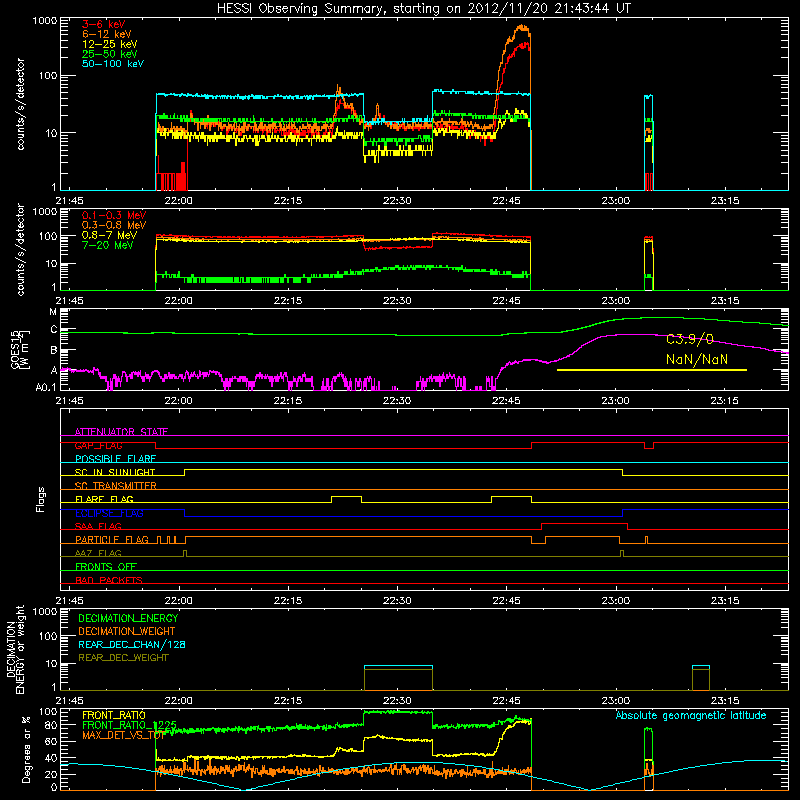The width and height of the screenshot is (800, 800).
Task: Click the DECIMATION_WEIGHT legend label
Action: (127, 631)
